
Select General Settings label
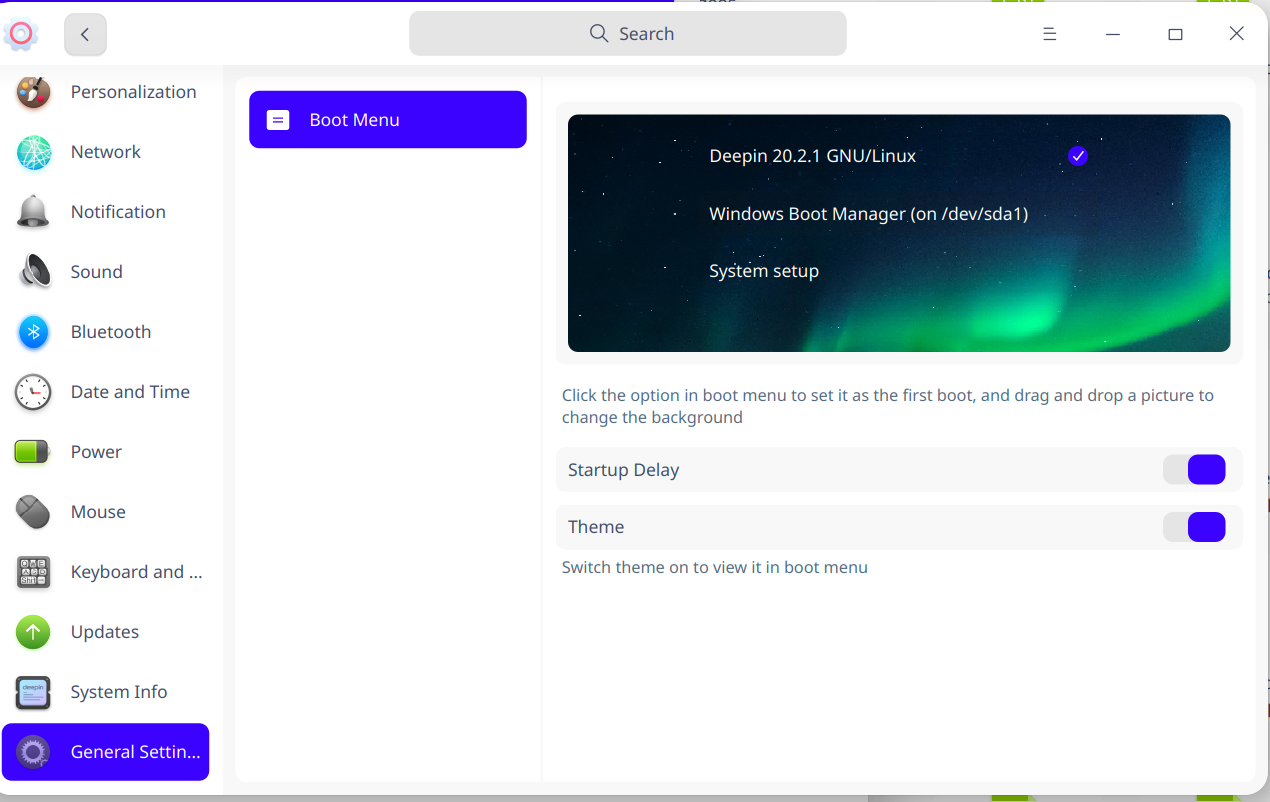(x=136, y=752)
